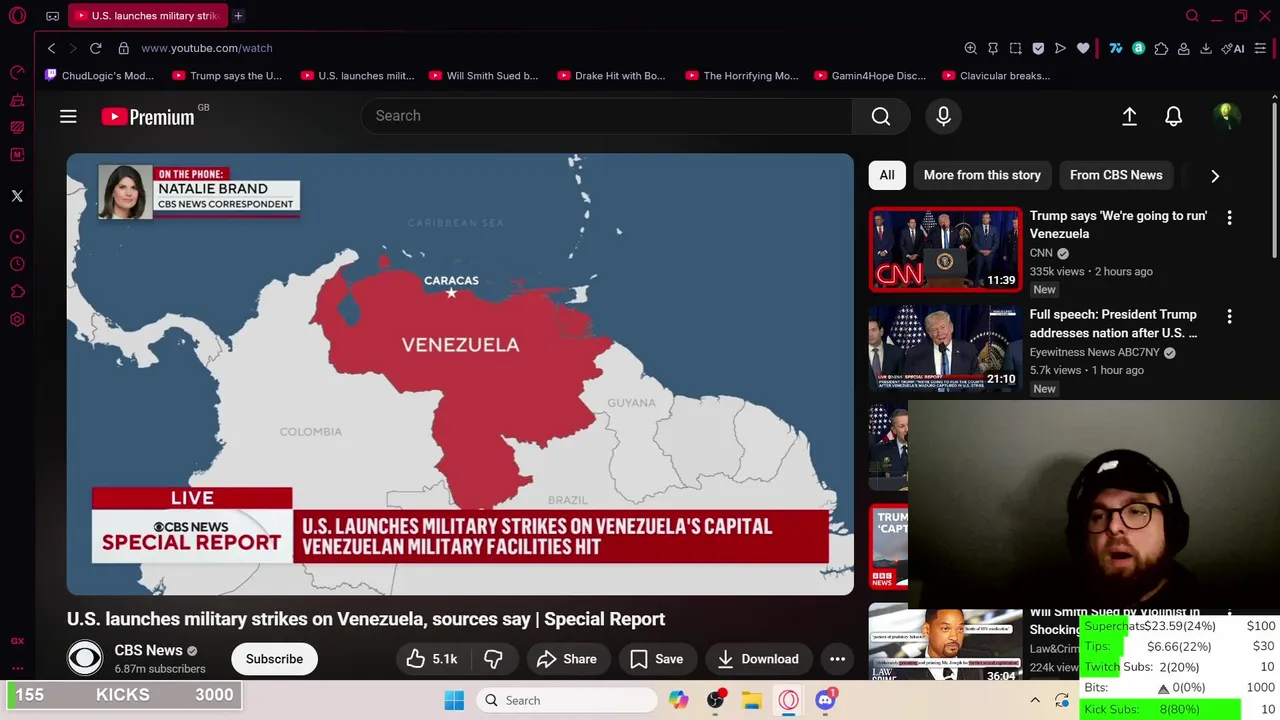The height and width of the screenshot is (720, 1280).
Task: Click the Share button under video
Action: (x=567, y=659)
